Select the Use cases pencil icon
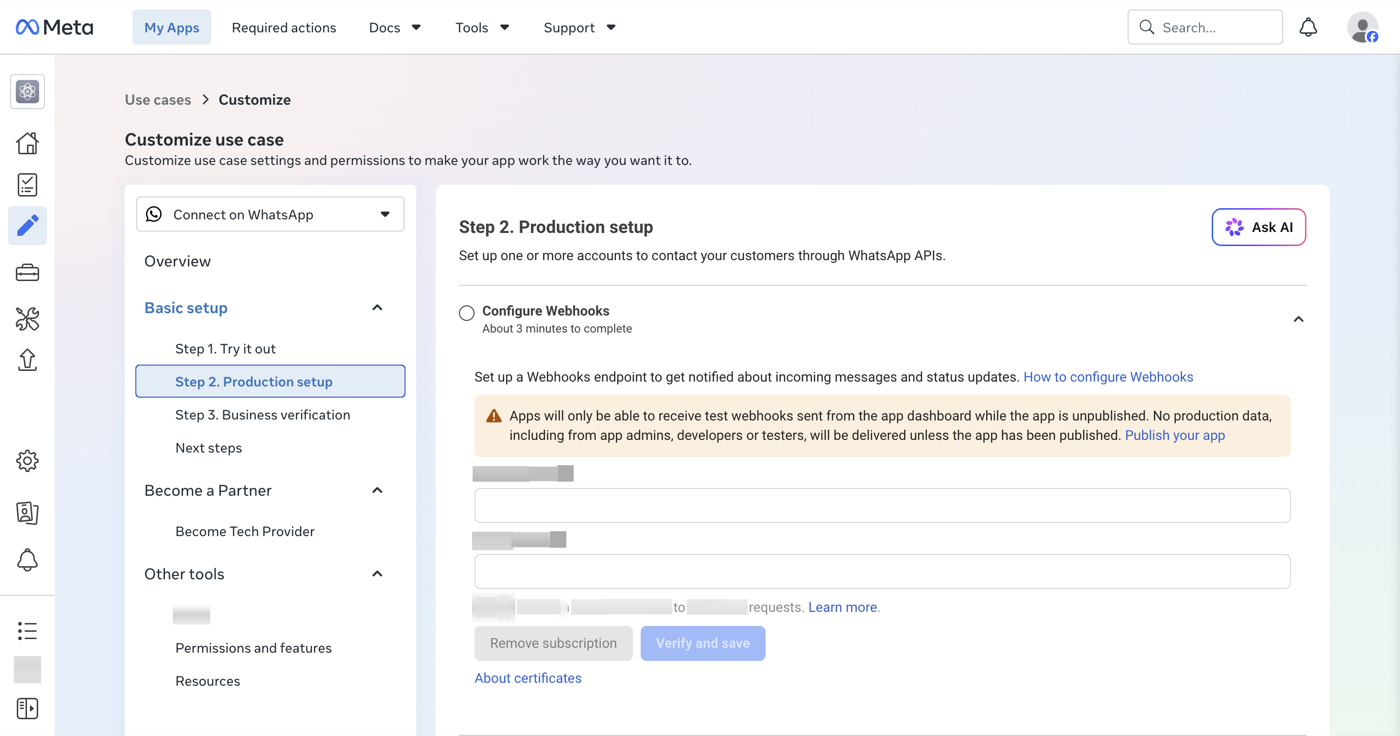Image resolution: width=1400 pixels, height=736 pixels. pos(27,226)
